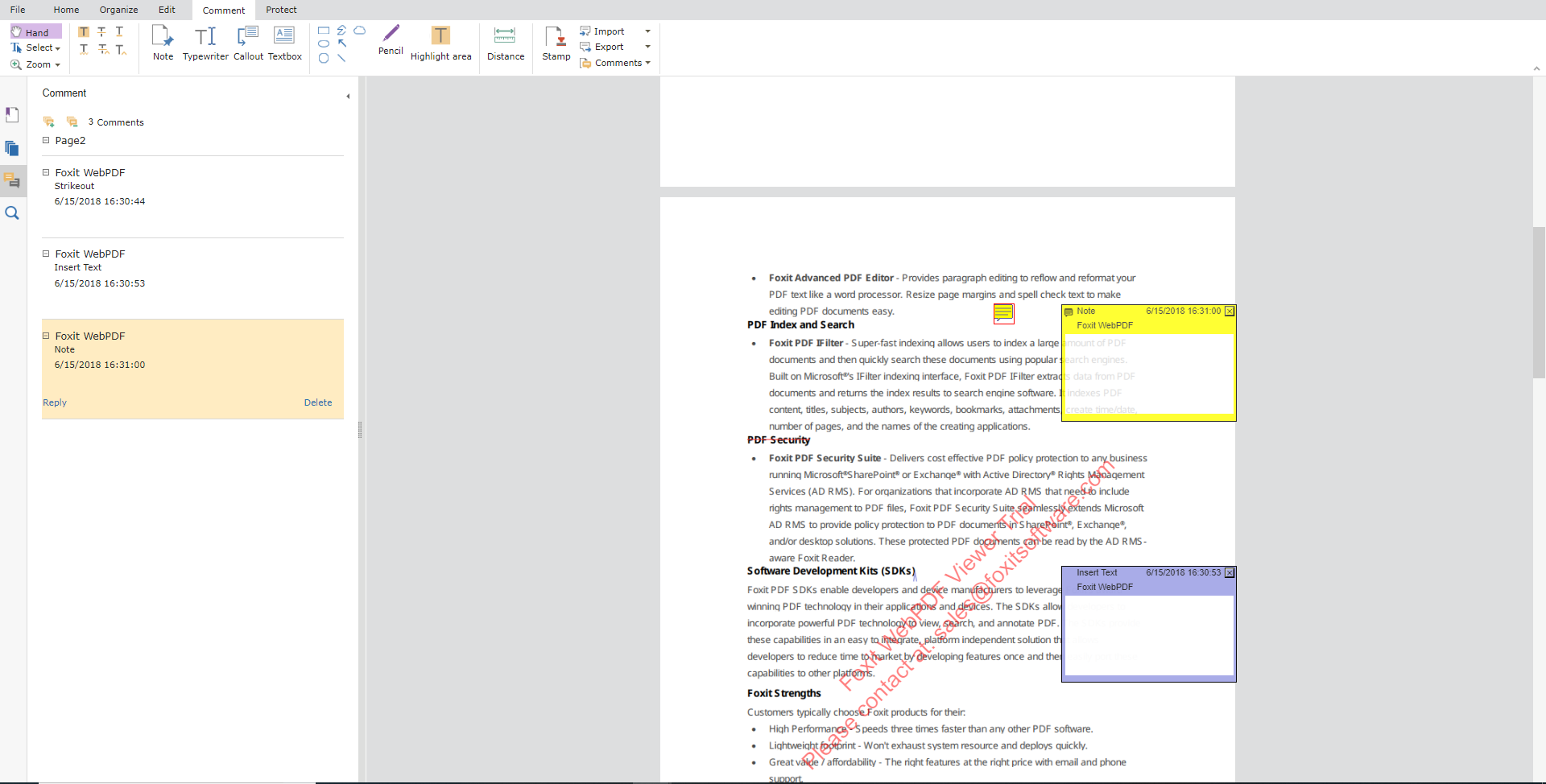Open the Export comments dropdown arrow

(647, 47)
